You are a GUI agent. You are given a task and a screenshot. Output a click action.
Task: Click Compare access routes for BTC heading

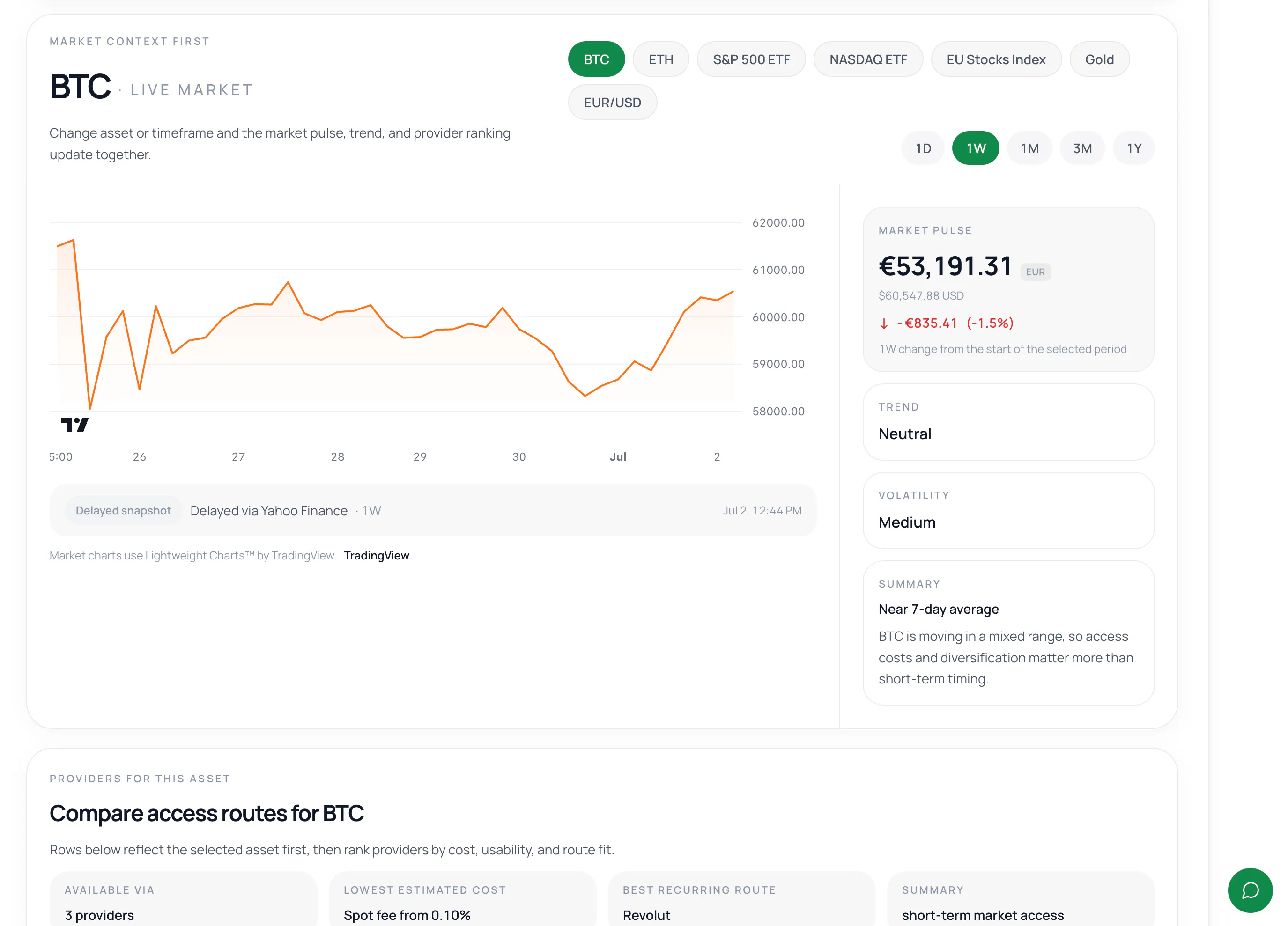coord(207,813)
